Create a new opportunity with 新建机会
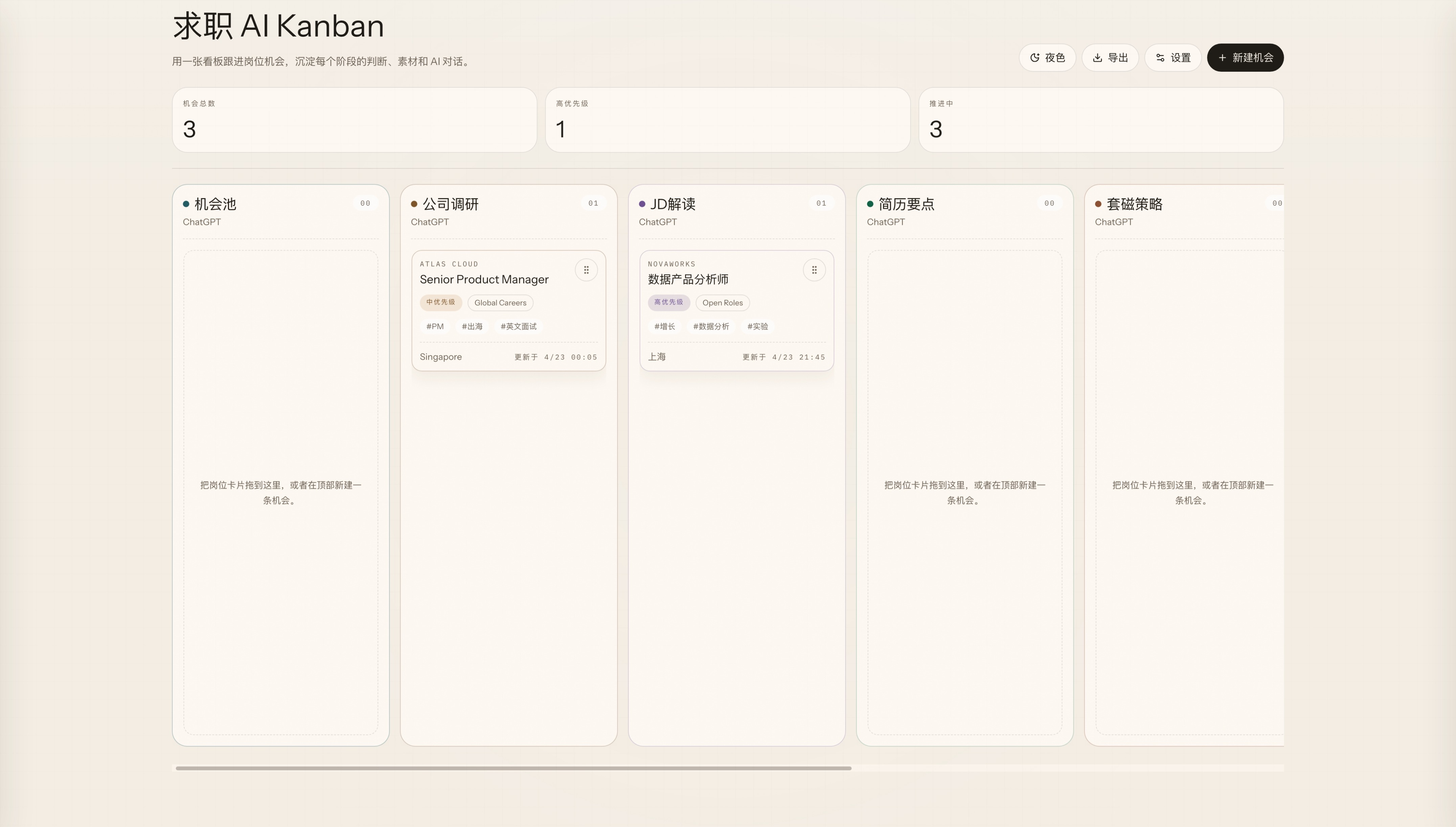Viewport: 1456px width, 827px height. (1245, 57)
